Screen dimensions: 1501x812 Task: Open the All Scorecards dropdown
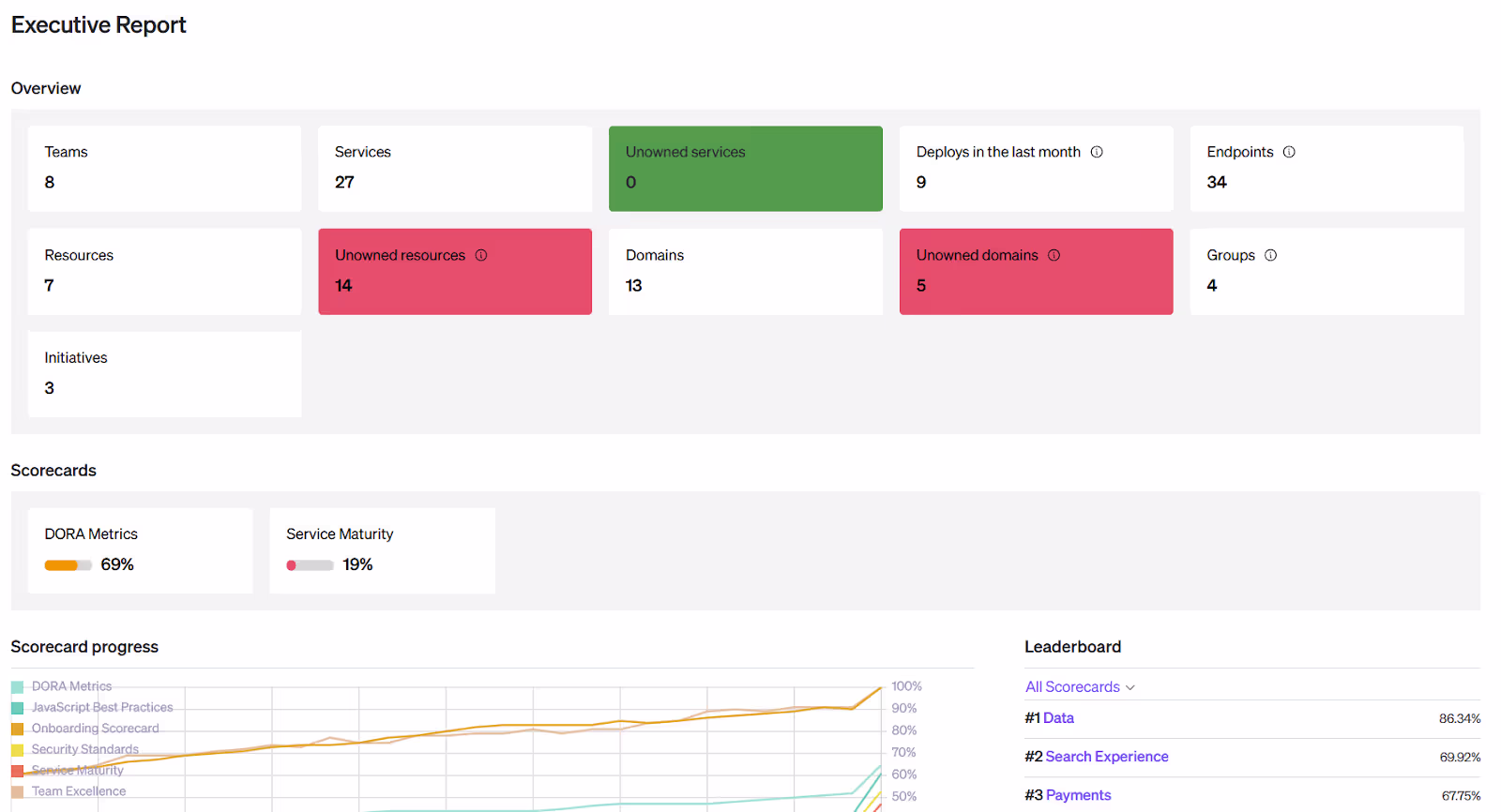tap(1080, 687)
